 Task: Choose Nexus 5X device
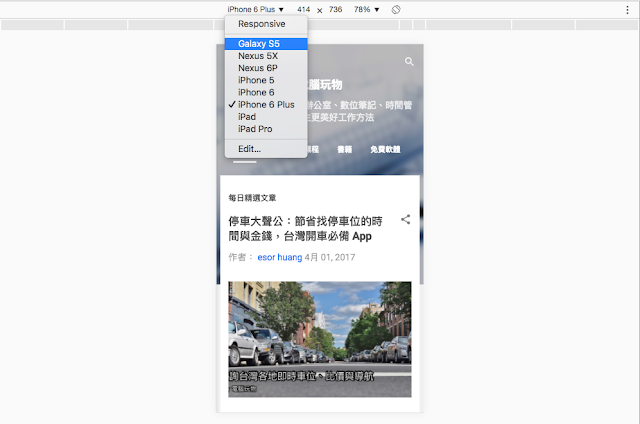point(266,56)
